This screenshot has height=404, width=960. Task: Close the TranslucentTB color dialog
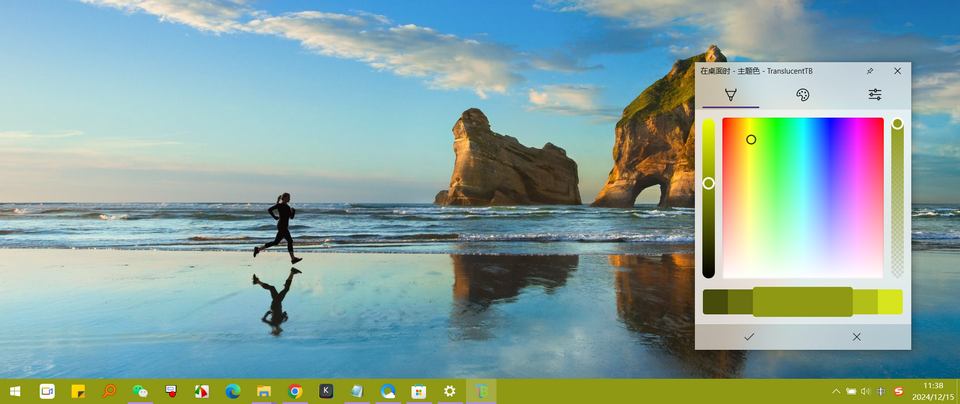point(898,71)
